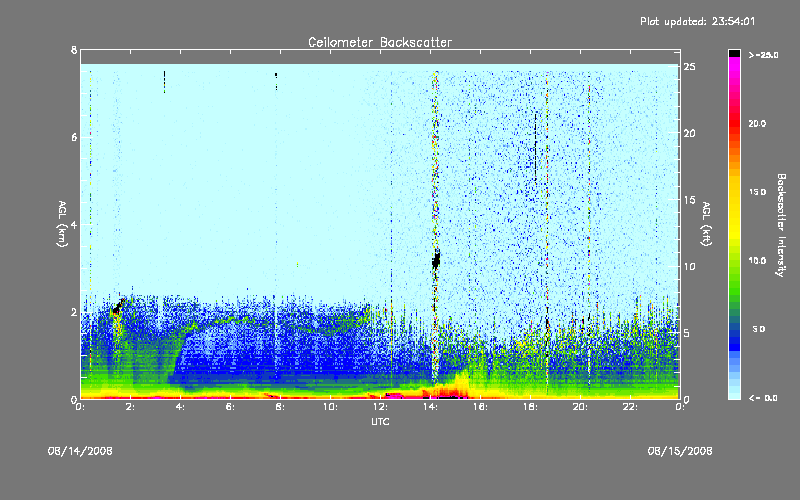The height and width of the screenshot is (500, 800).
Task: Click the colorbar '15.0' tick label
Action: [757, 192]
